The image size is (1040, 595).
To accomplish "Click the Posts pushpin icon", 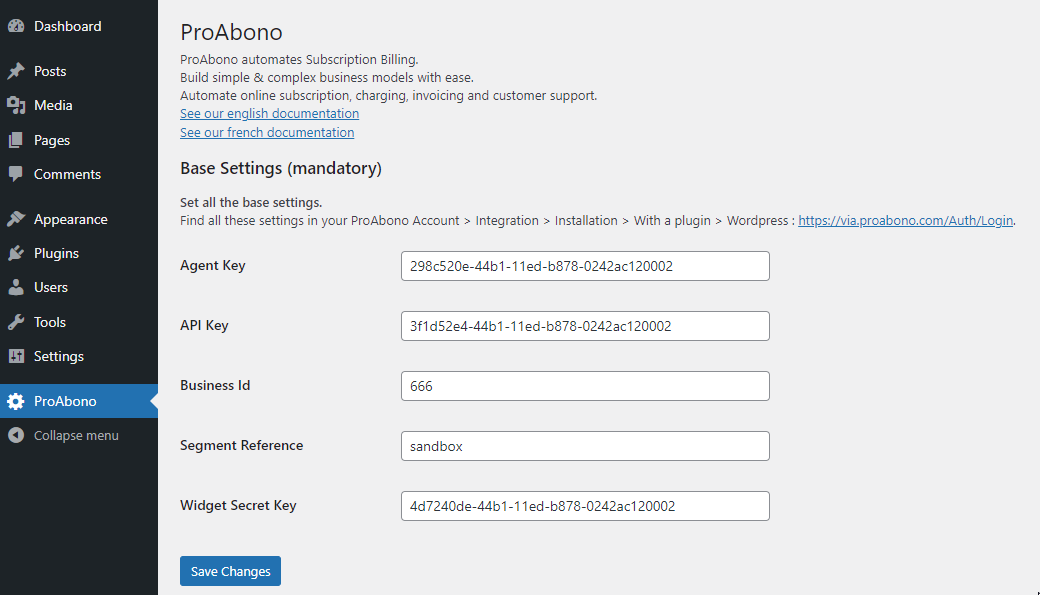I will [16, 71].
